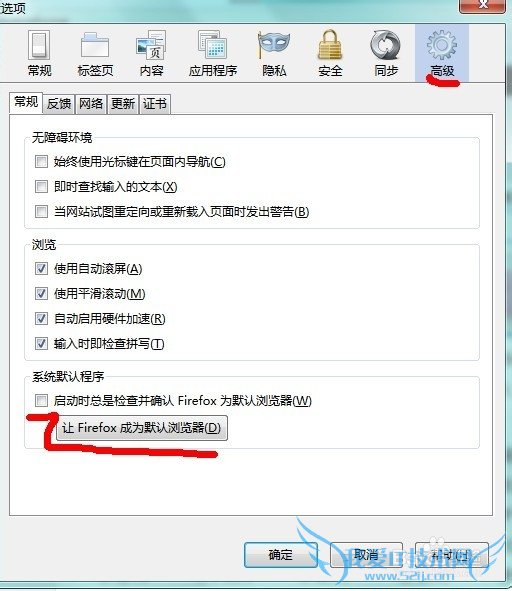Open the 安全 Security padlock icon panel

coord(330,54)
